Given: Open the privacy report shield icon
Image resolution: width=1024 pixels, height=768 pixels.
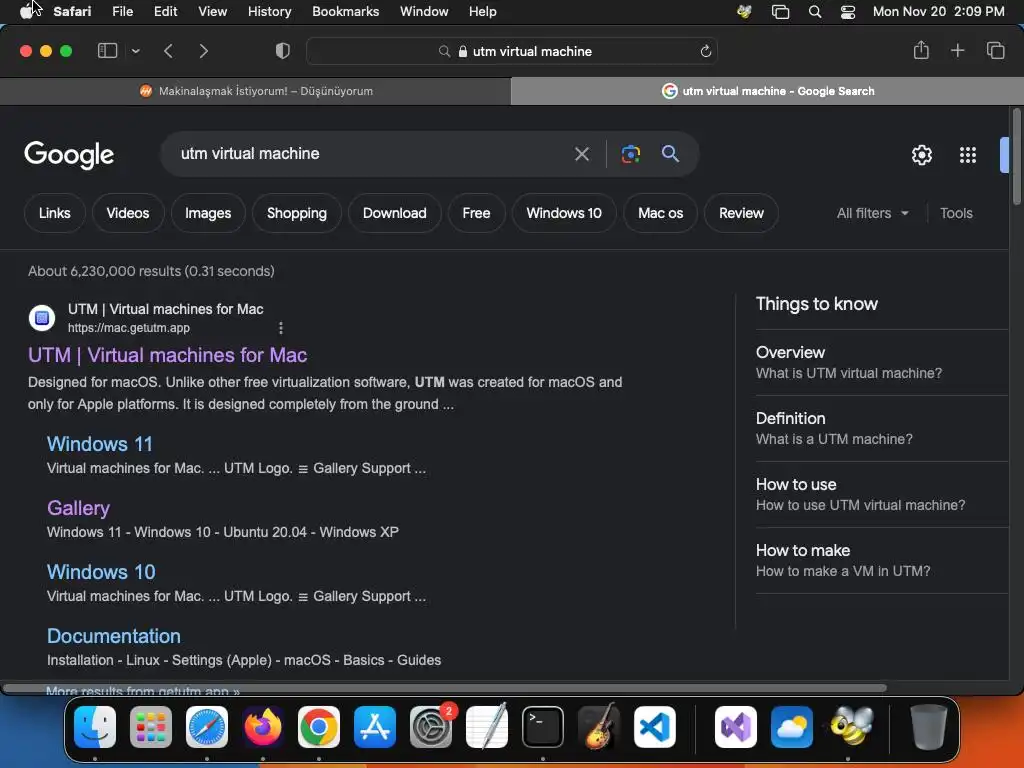Looking at the screenshot, I should click(x=283, y=51).
